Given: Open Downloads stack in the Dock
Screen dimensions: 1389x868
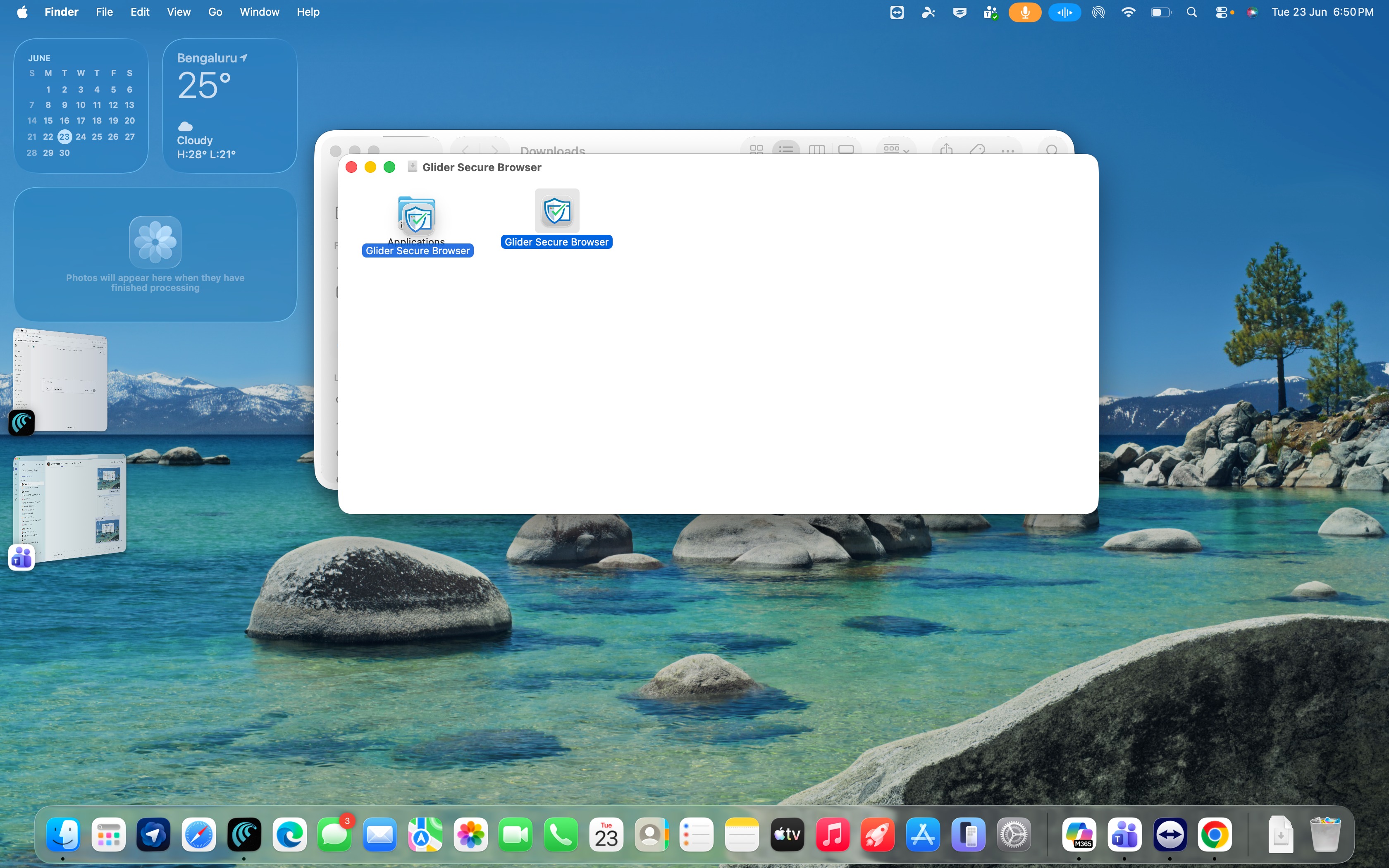Looking at the screenshot, I should [x=1281, y=835].
